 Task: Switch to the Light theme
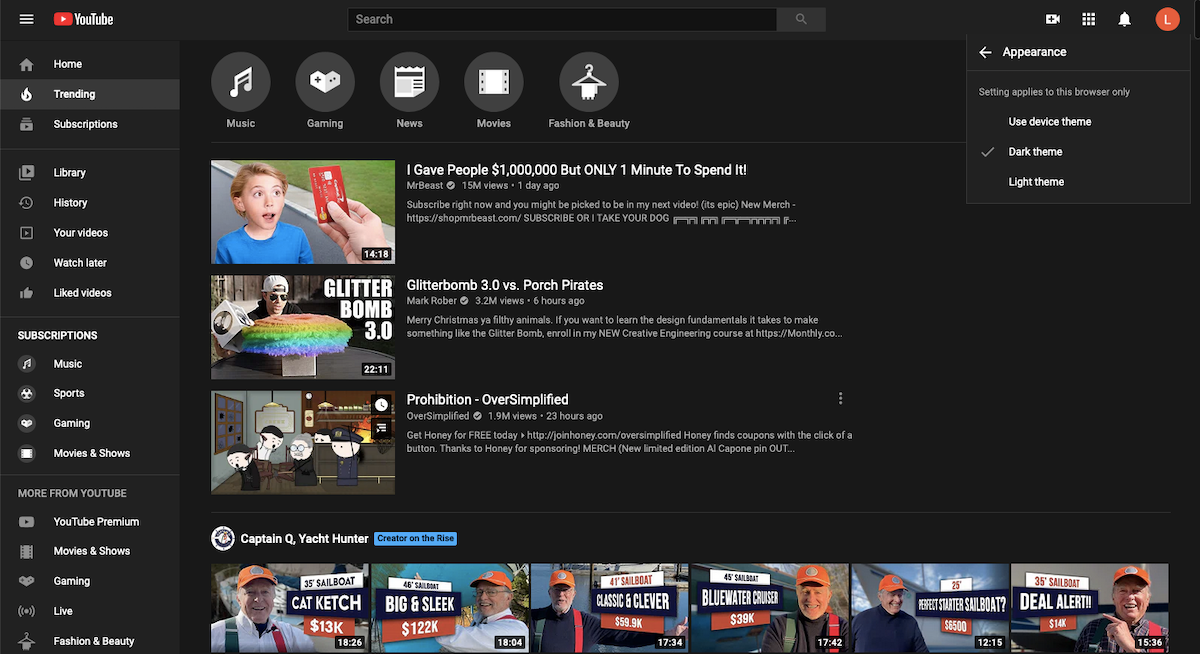(1037, 181)
